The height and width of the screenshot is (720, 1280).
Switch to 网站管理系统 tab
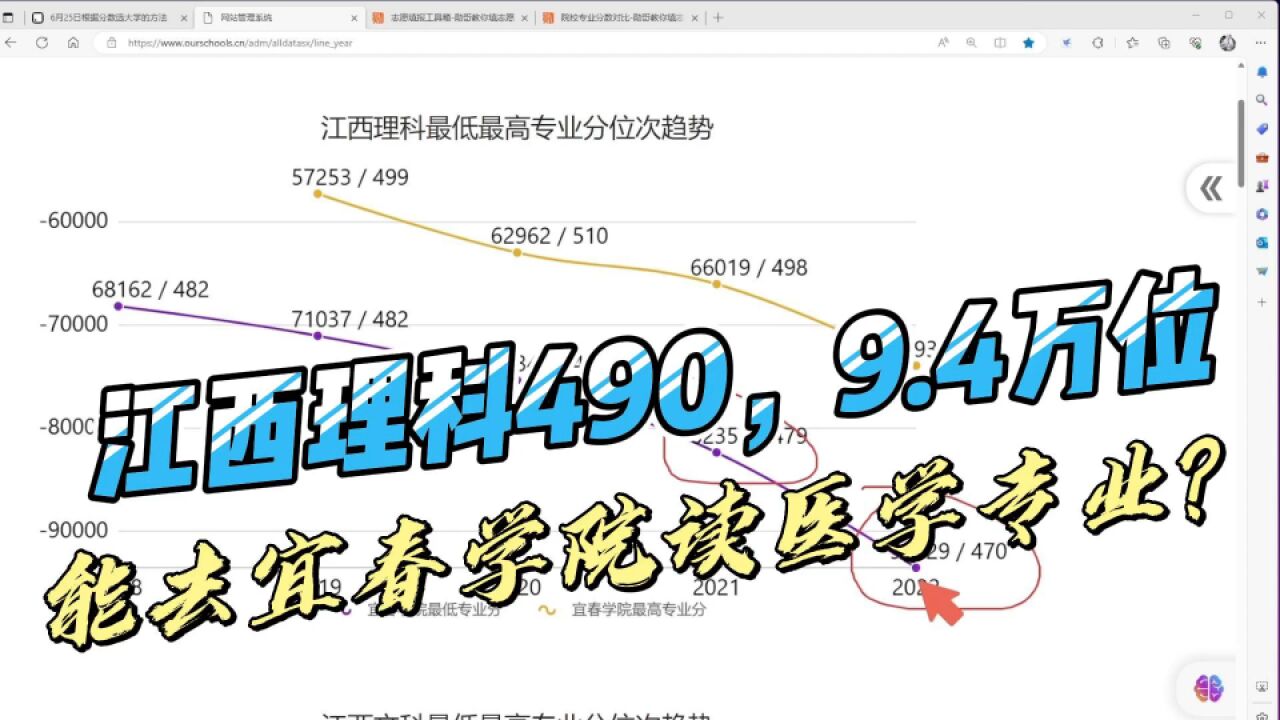click(278, 17)
